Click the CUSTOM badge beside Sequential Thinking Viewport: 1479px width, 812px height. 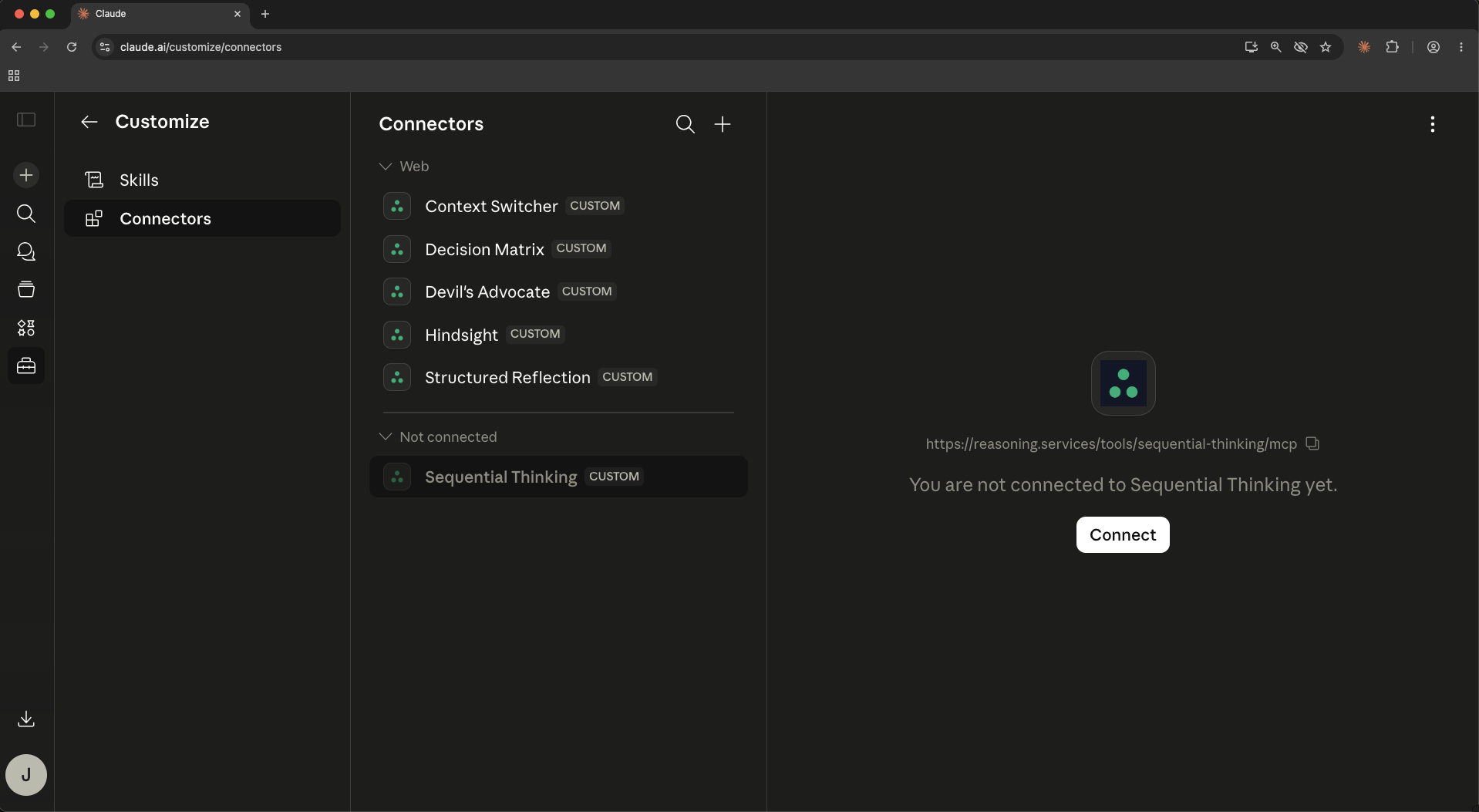614,477
